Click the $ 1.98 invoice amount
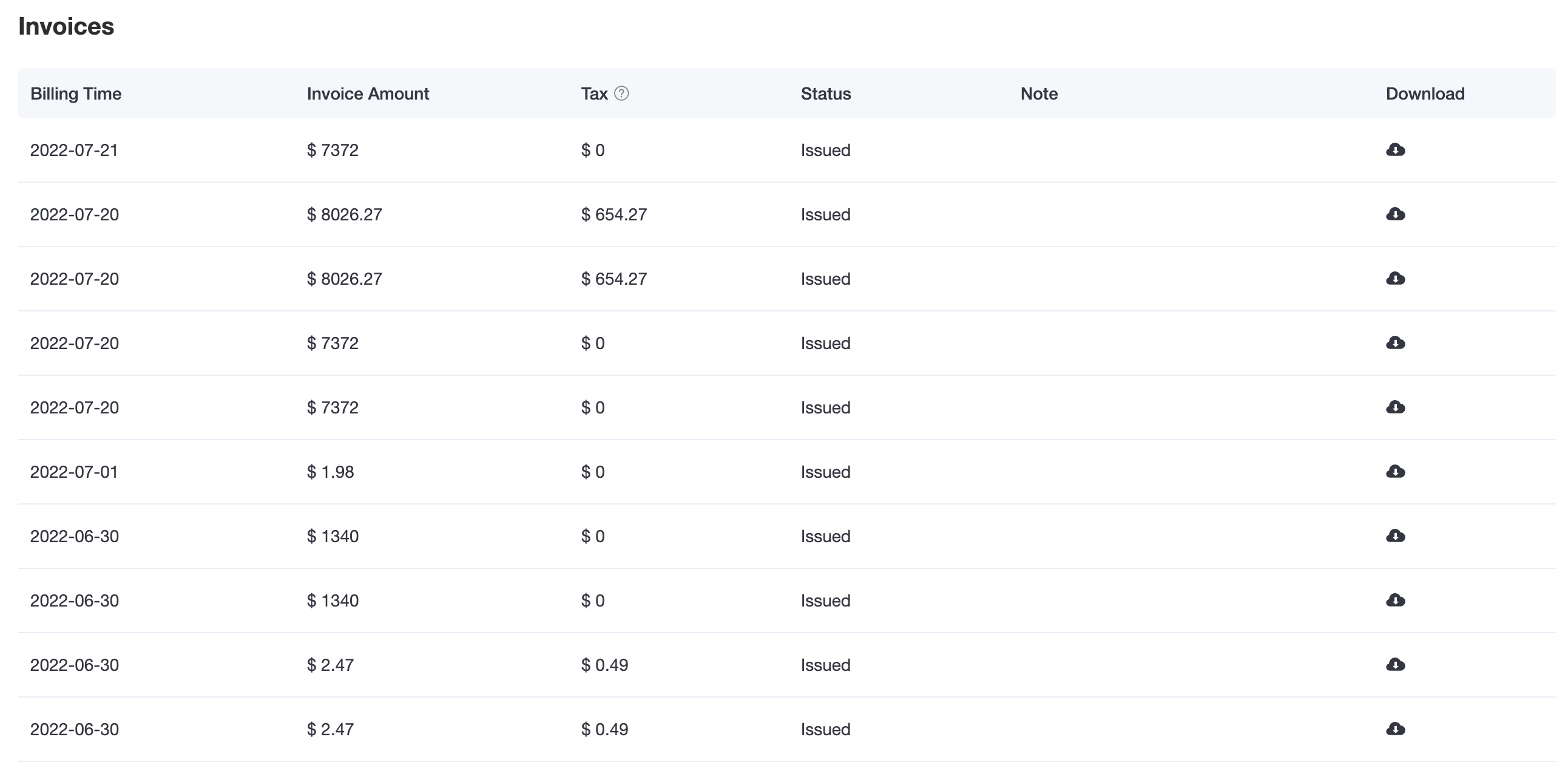 [x=331, y=472]
